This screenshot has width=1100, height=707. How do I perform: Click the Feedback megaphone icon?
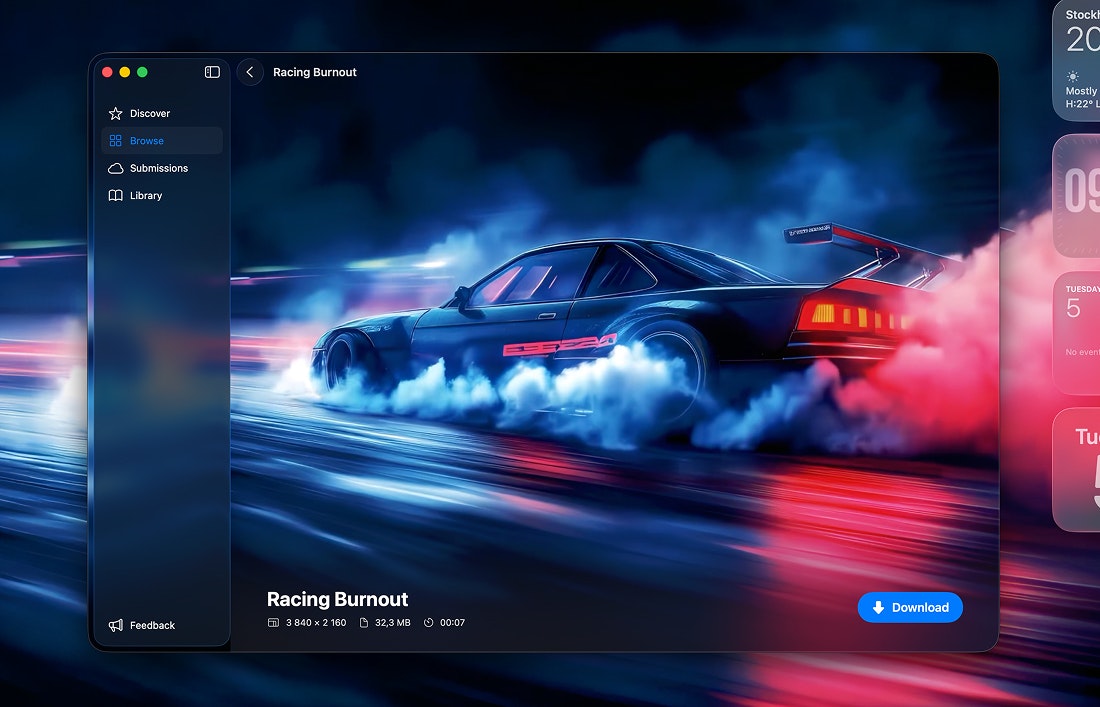[116, 625]
